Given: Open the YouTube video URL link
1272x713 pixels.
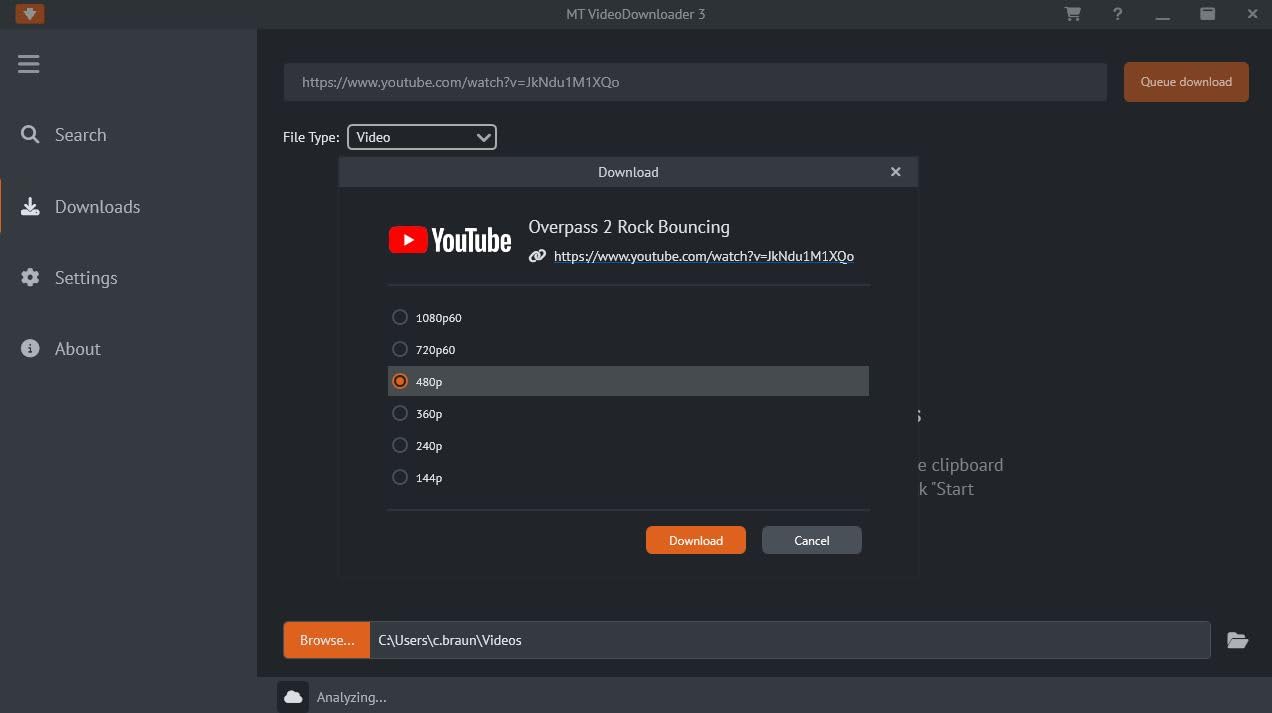Looking at the screenshot, I should click(x=704, y=256).
